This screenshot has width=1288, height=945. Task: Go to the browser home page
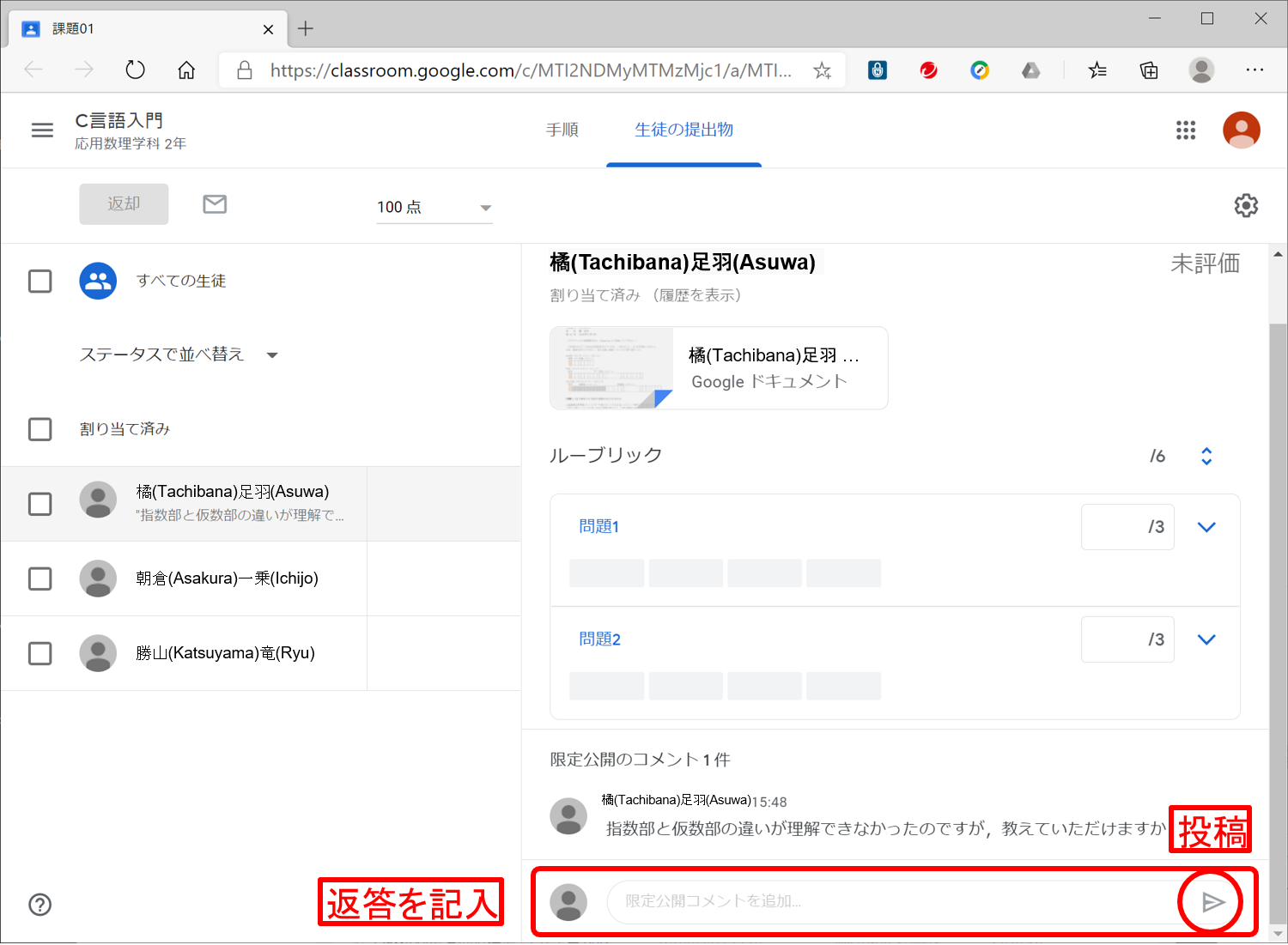pos(186,70)
